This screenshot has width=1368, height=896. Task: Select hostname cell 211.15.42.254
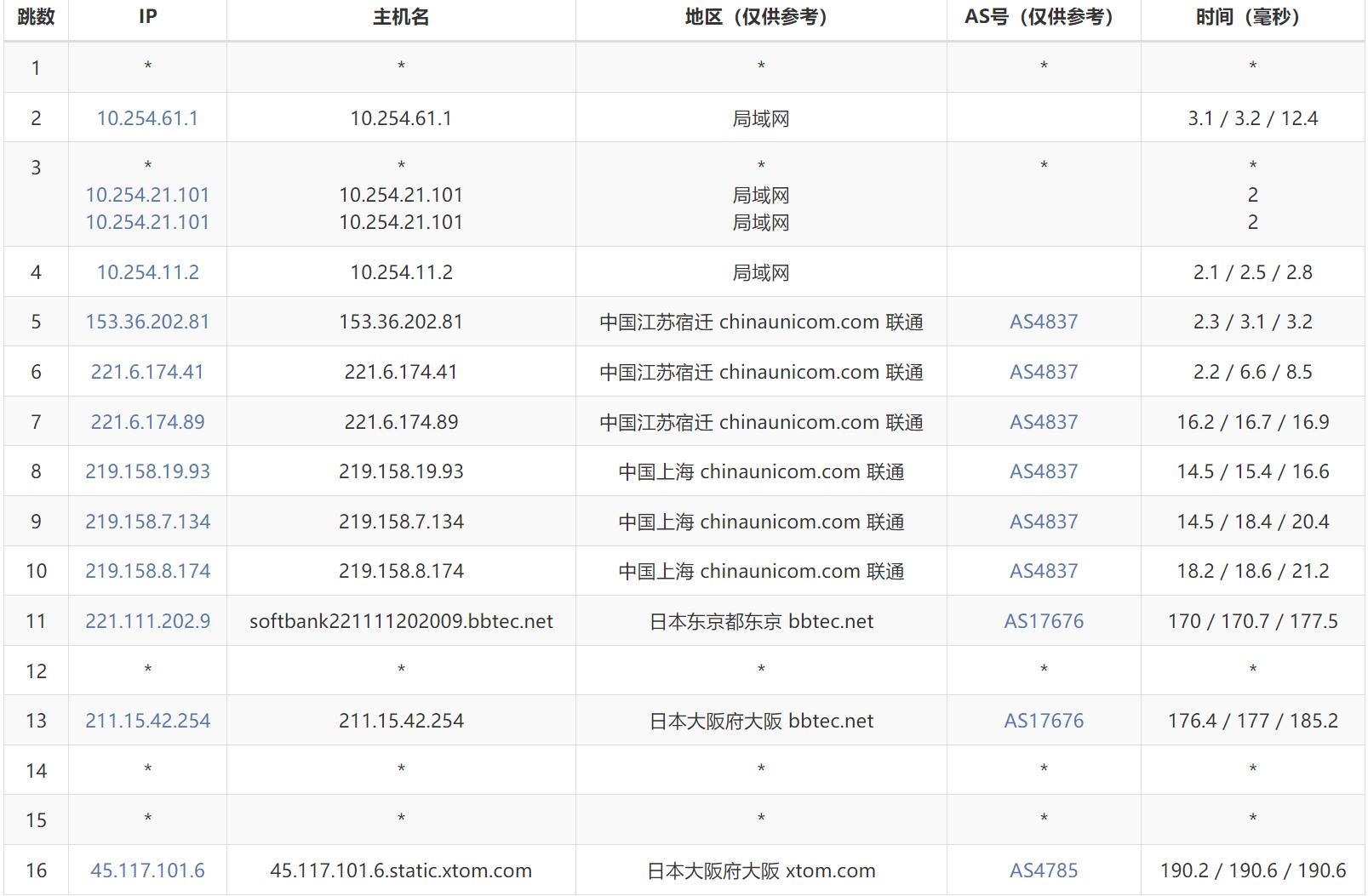coord(401,721)
